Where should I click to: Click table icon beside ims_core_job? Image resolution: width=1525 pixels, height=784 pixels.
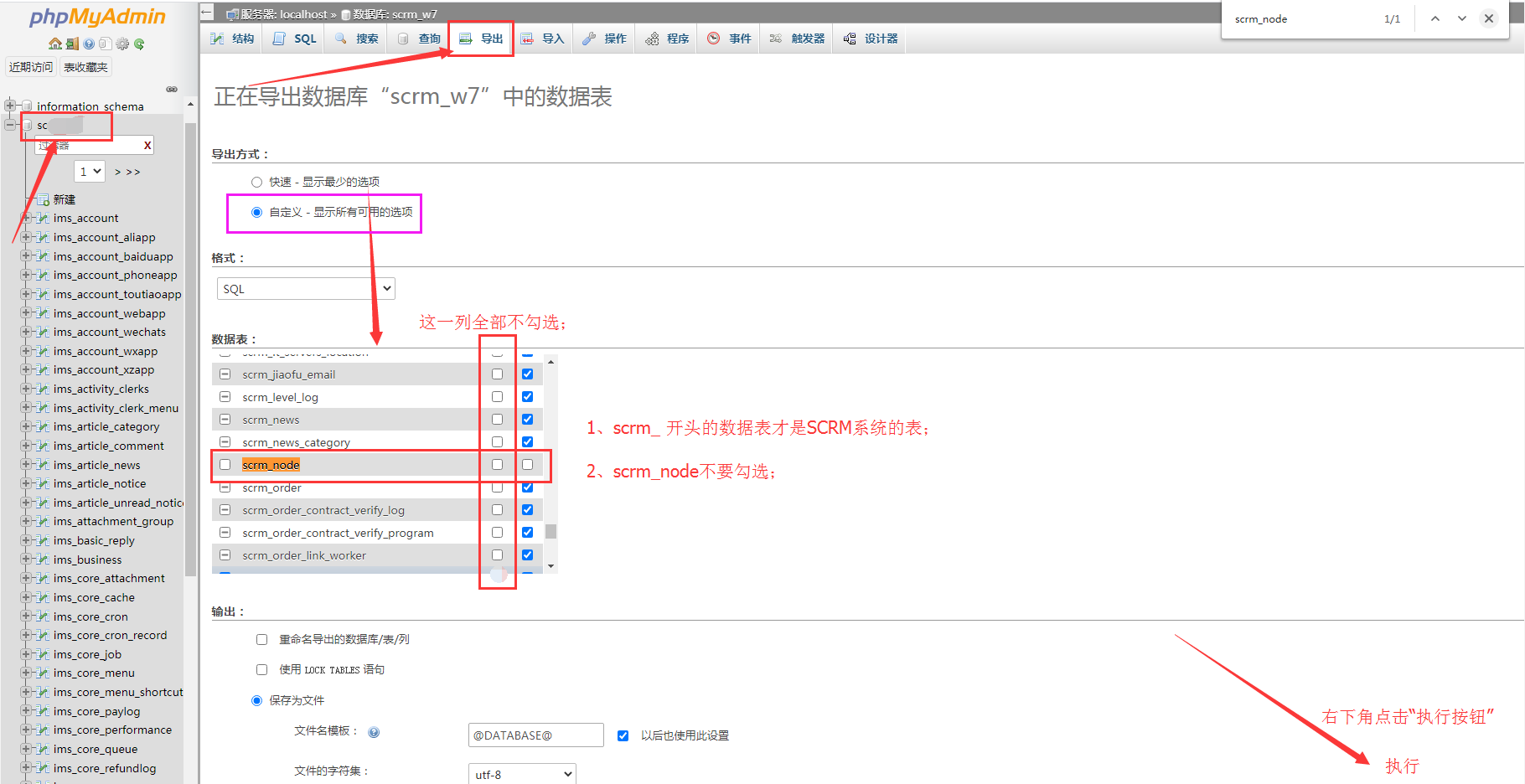(43, 654)
